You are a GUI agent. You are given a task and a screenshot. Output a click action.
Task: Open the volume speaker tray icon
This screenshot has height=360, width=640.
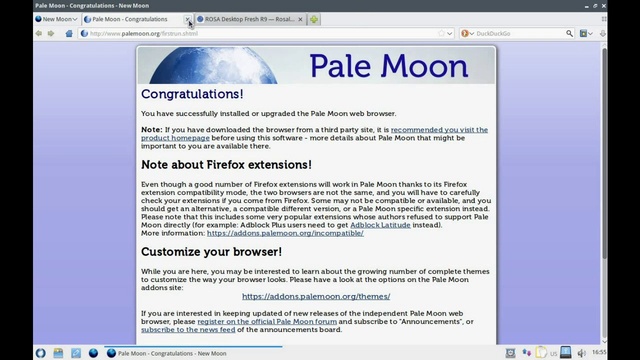pos(582,353)
